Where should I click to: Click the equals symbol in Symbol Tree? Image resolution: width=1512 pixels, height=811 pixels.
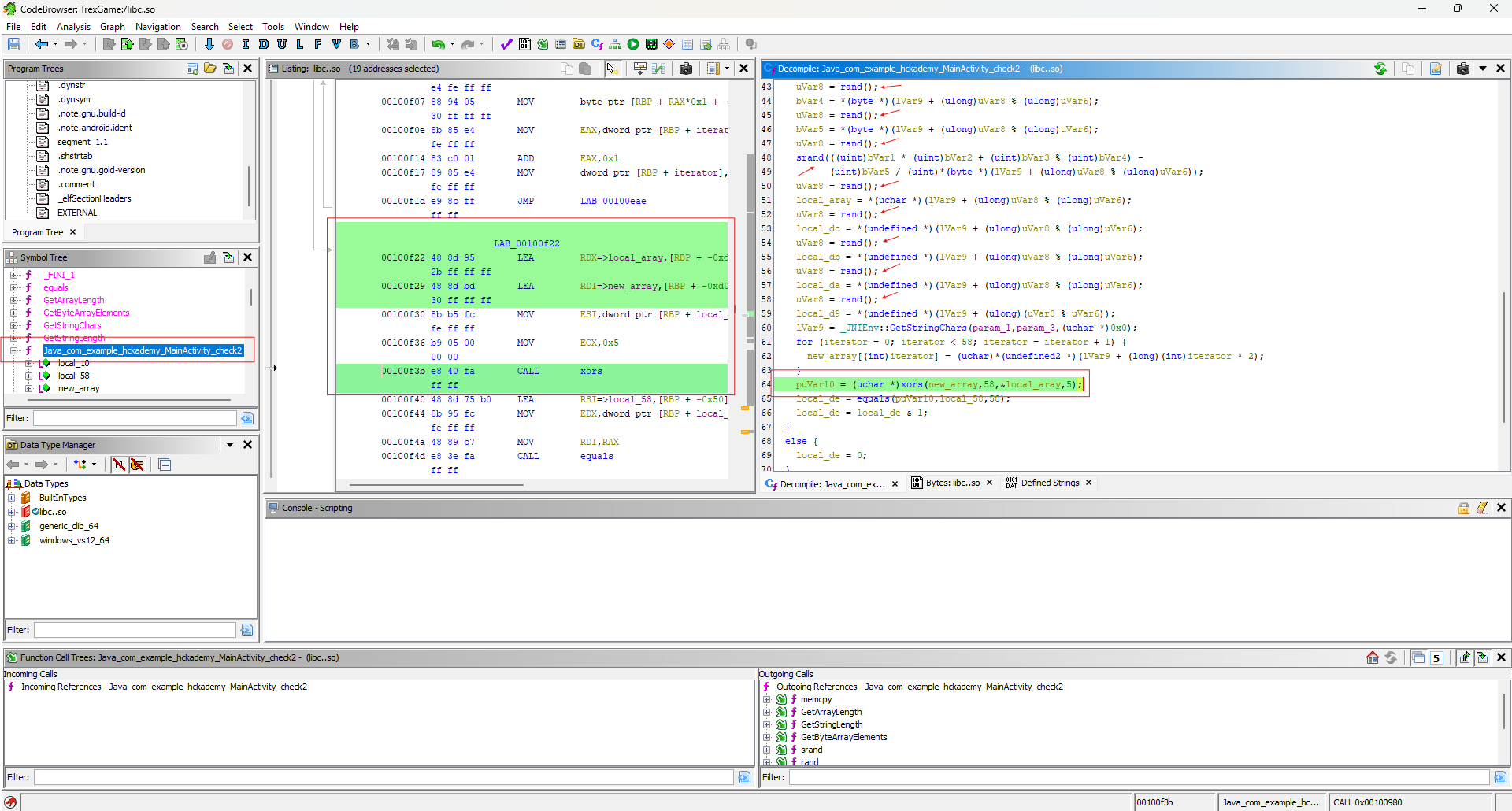(55, 287)
